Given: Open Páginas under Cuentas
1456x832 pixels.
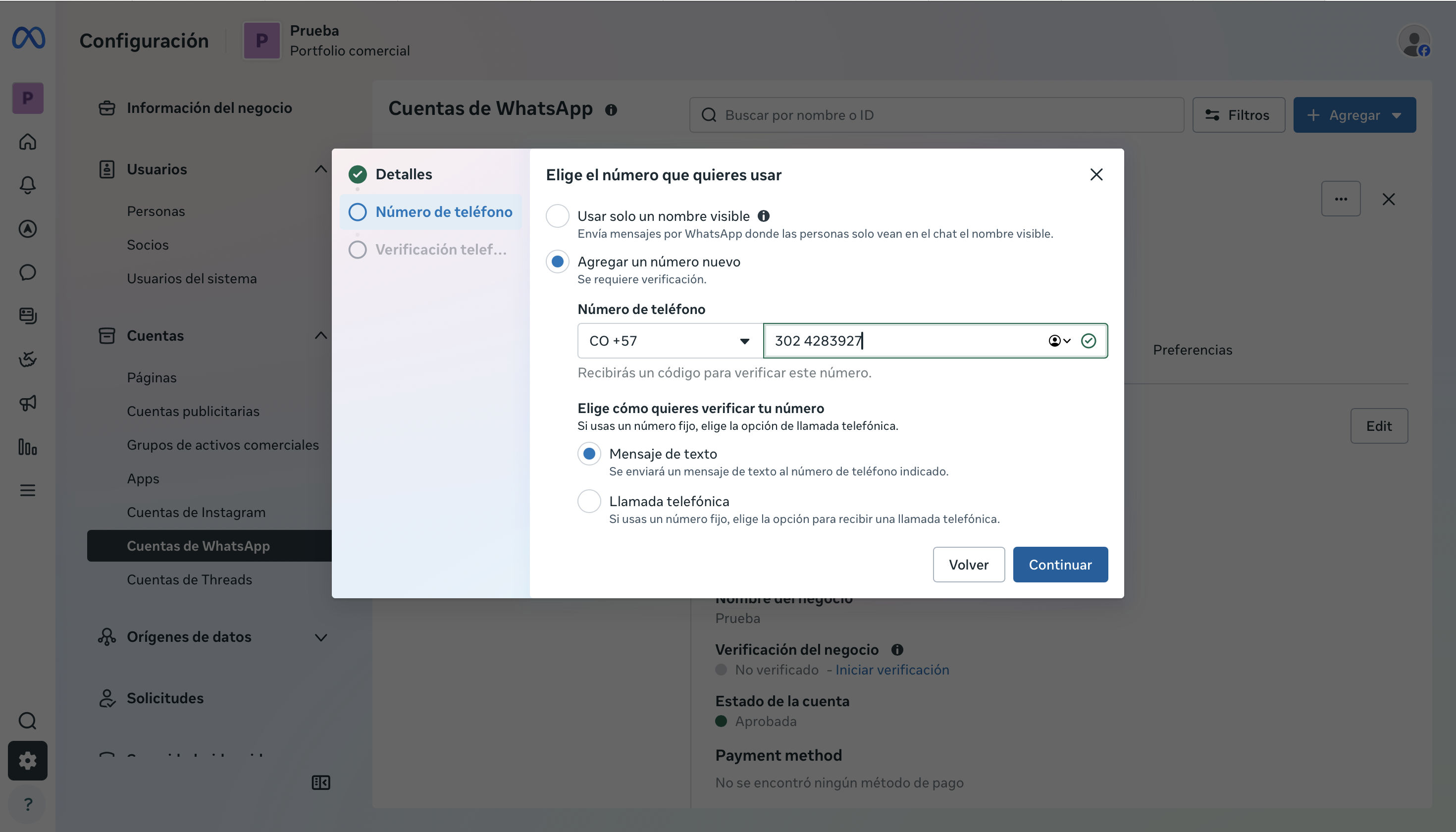Looking at the screenshot, I should click(152, 378).
